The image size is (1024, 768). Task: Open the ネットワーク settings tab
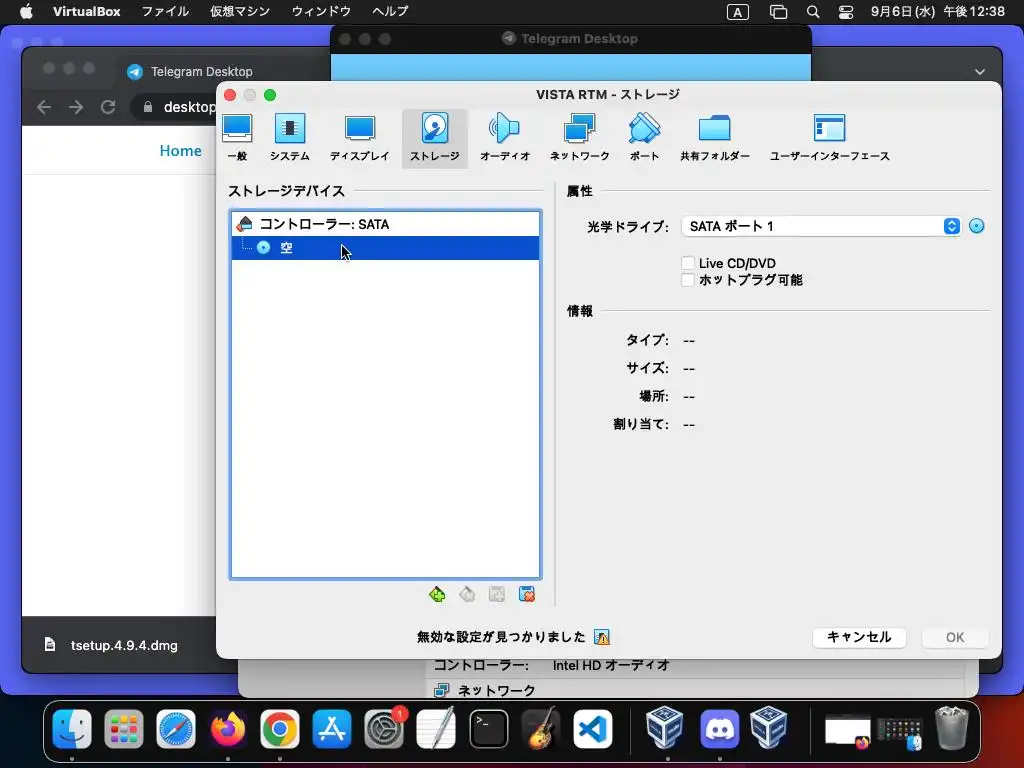(579, 138)
